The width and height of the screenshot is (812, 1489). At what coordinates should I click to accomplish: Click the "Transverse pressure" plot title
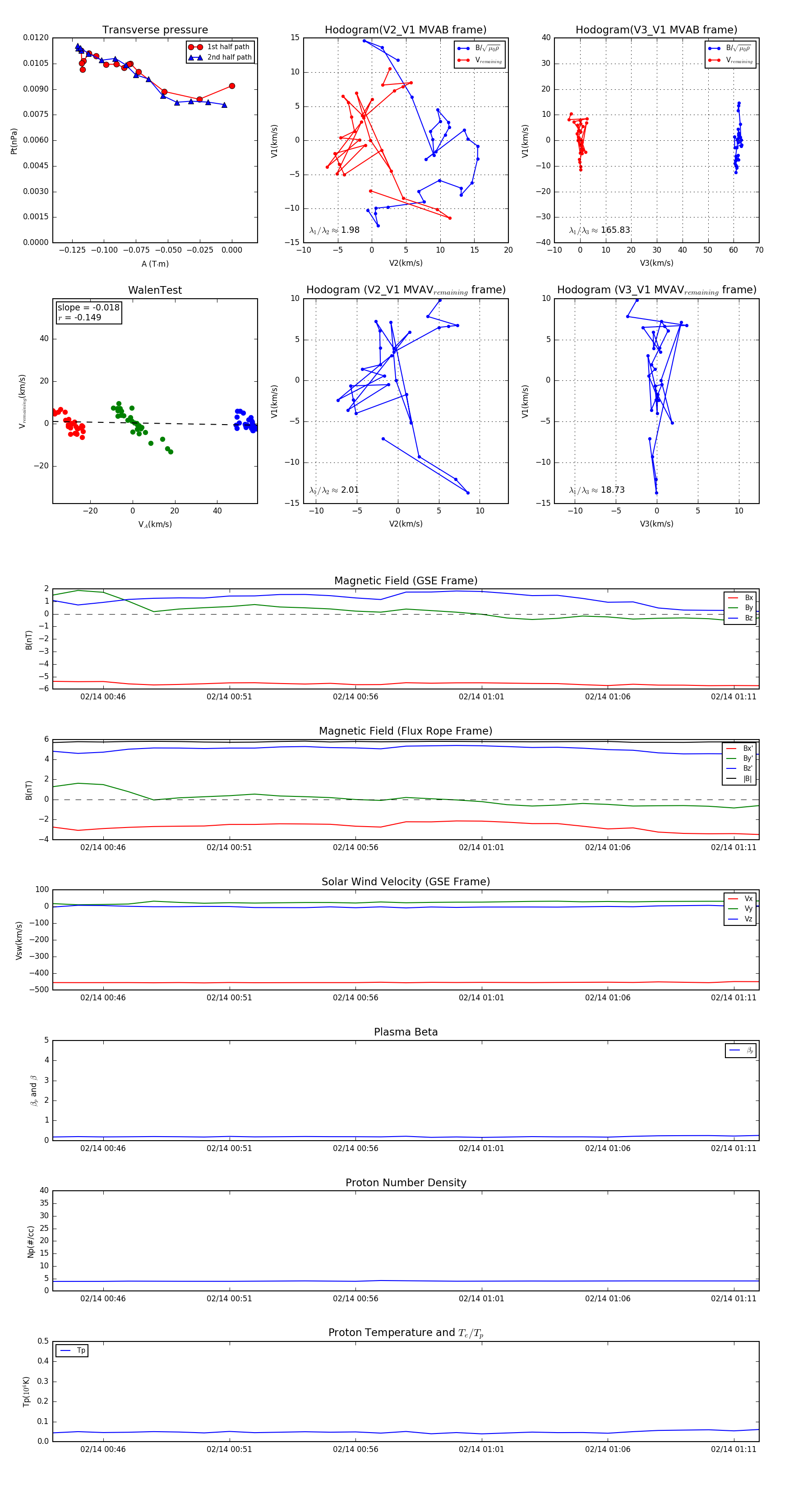(155, 30)
